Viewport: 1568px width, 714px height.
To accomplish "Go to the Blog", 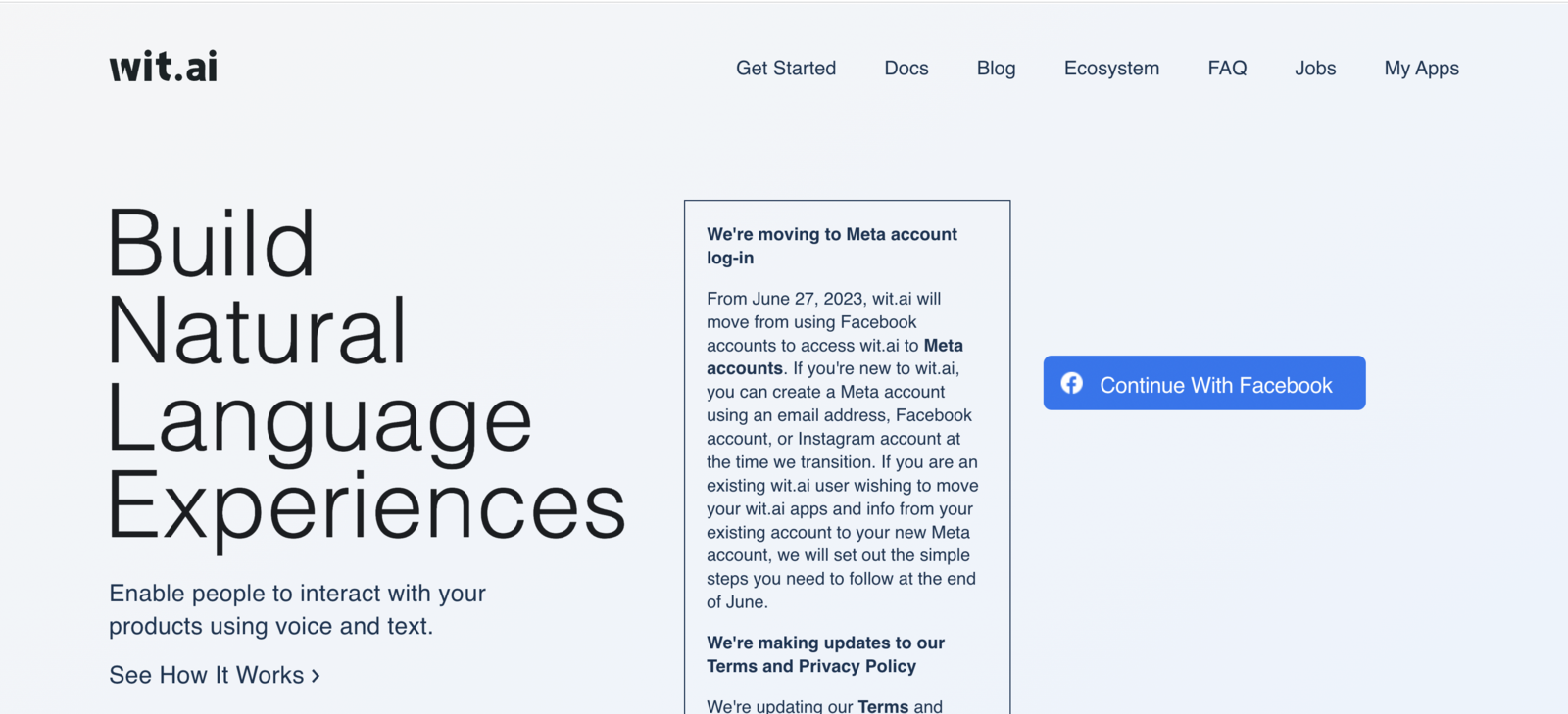I will click(x=996, y=69).
